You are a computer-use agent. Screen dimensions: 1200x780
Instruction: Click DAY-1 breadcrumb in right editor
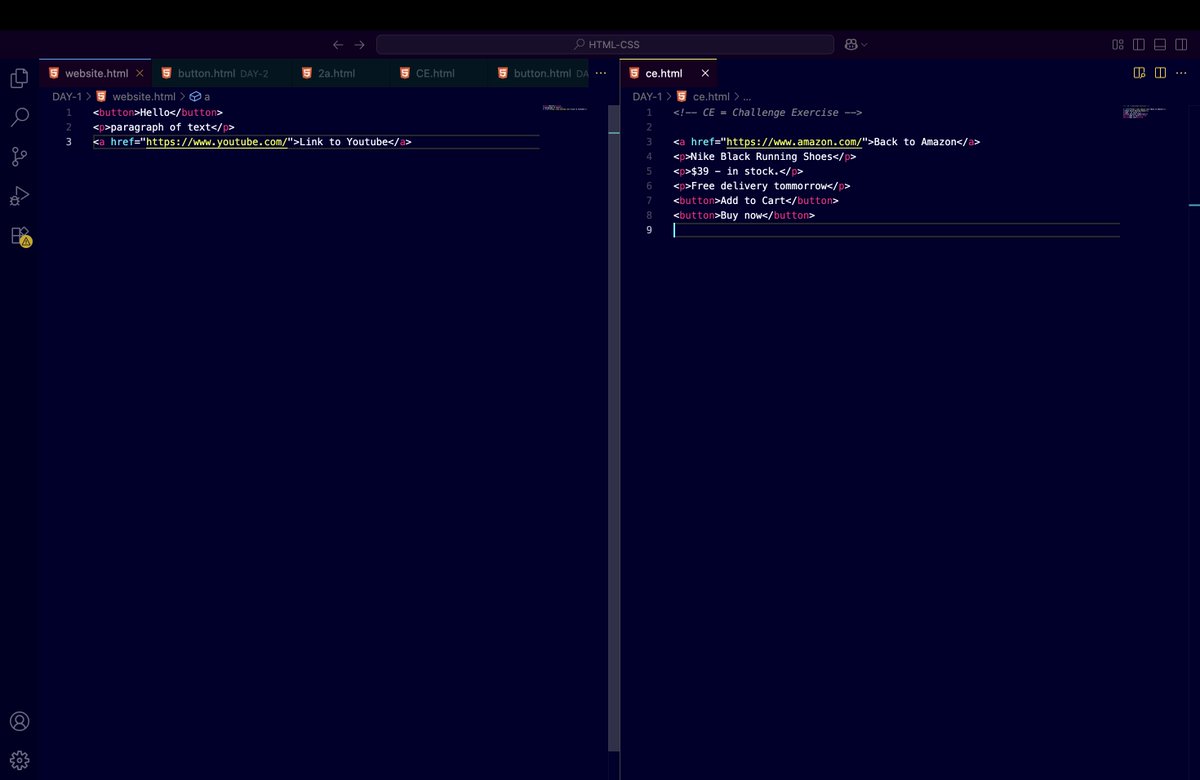point(647,97)
